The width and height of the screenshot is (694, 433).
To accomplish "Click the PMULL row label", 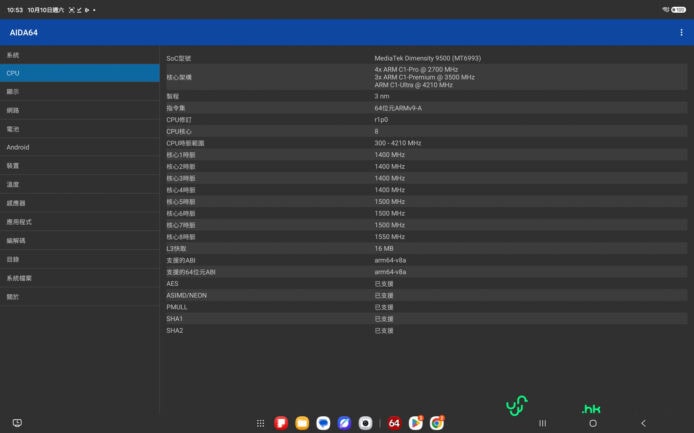I will (x=177, y=307).
